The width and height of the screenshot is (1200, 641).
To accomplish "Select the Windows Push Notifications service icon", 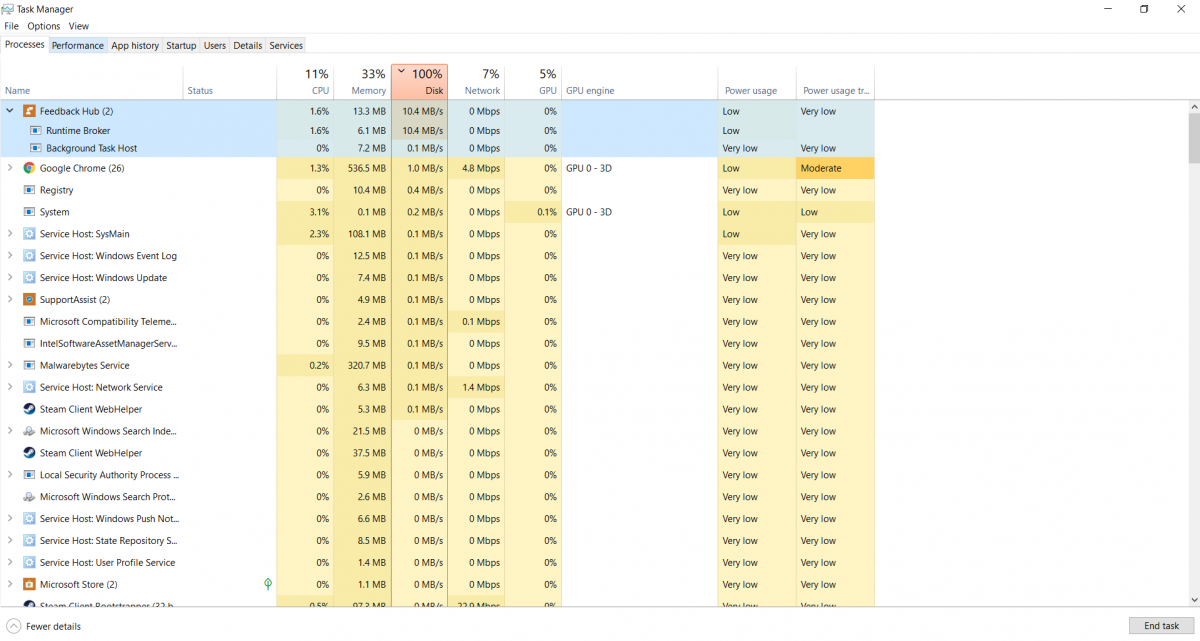I will point(30,519).
